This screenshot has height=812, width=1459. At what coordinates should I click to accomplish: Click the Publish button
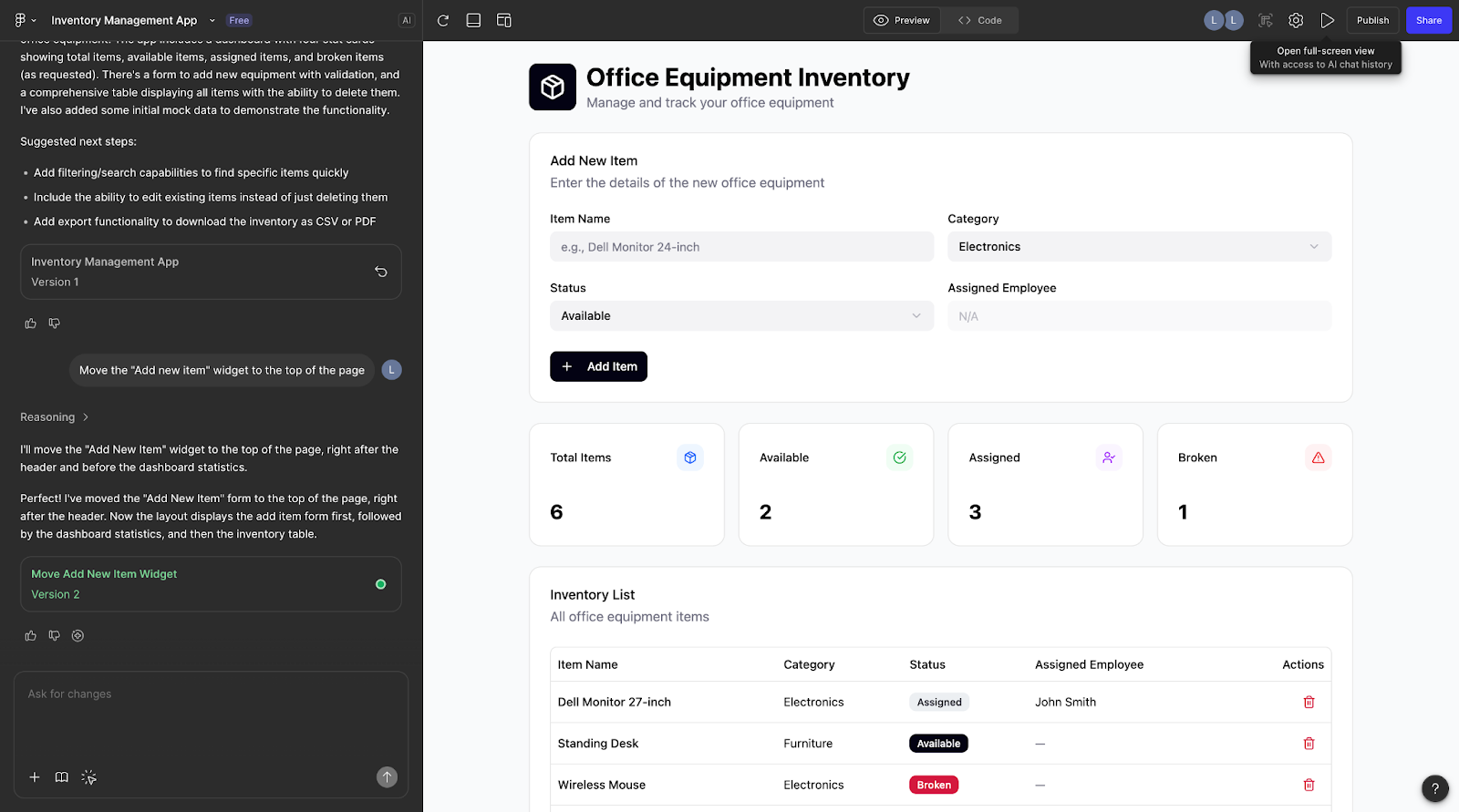pyautogui.click(x=1372, y=20)
